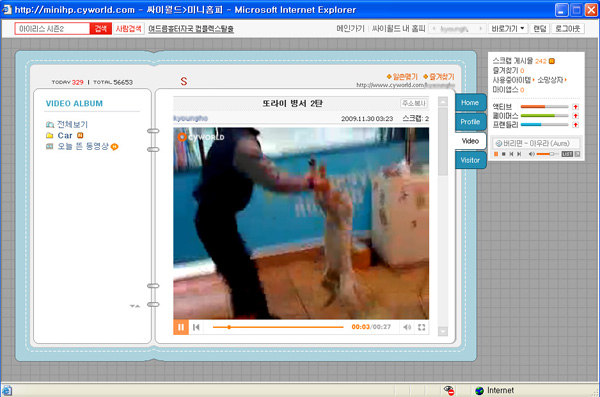Click the small icon beside BGM LIST
The height and width of the screenshot is (397, 600).
click(x=577, y=154)
